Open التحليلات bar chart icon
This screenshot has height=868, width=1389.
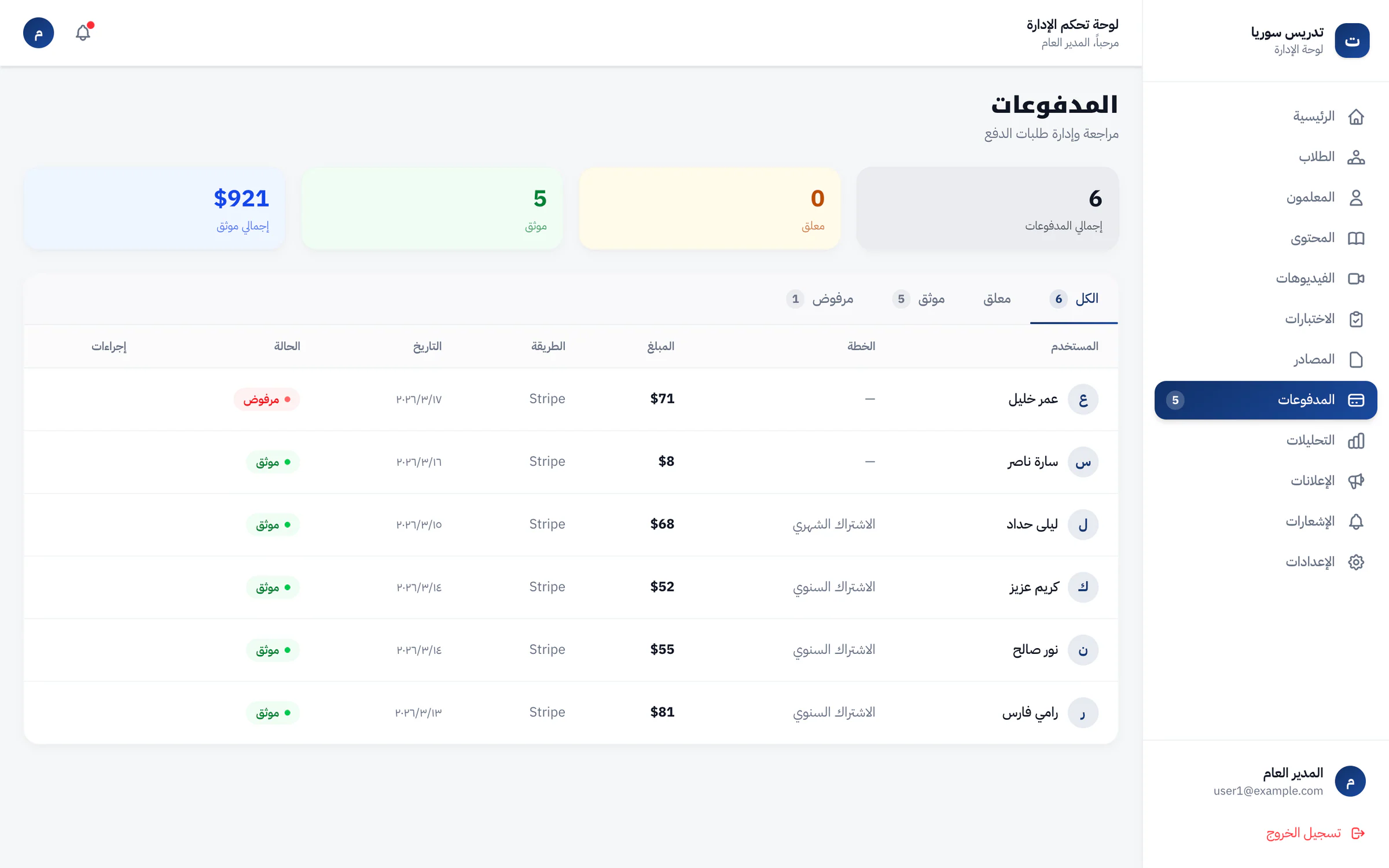(1356, 441)
